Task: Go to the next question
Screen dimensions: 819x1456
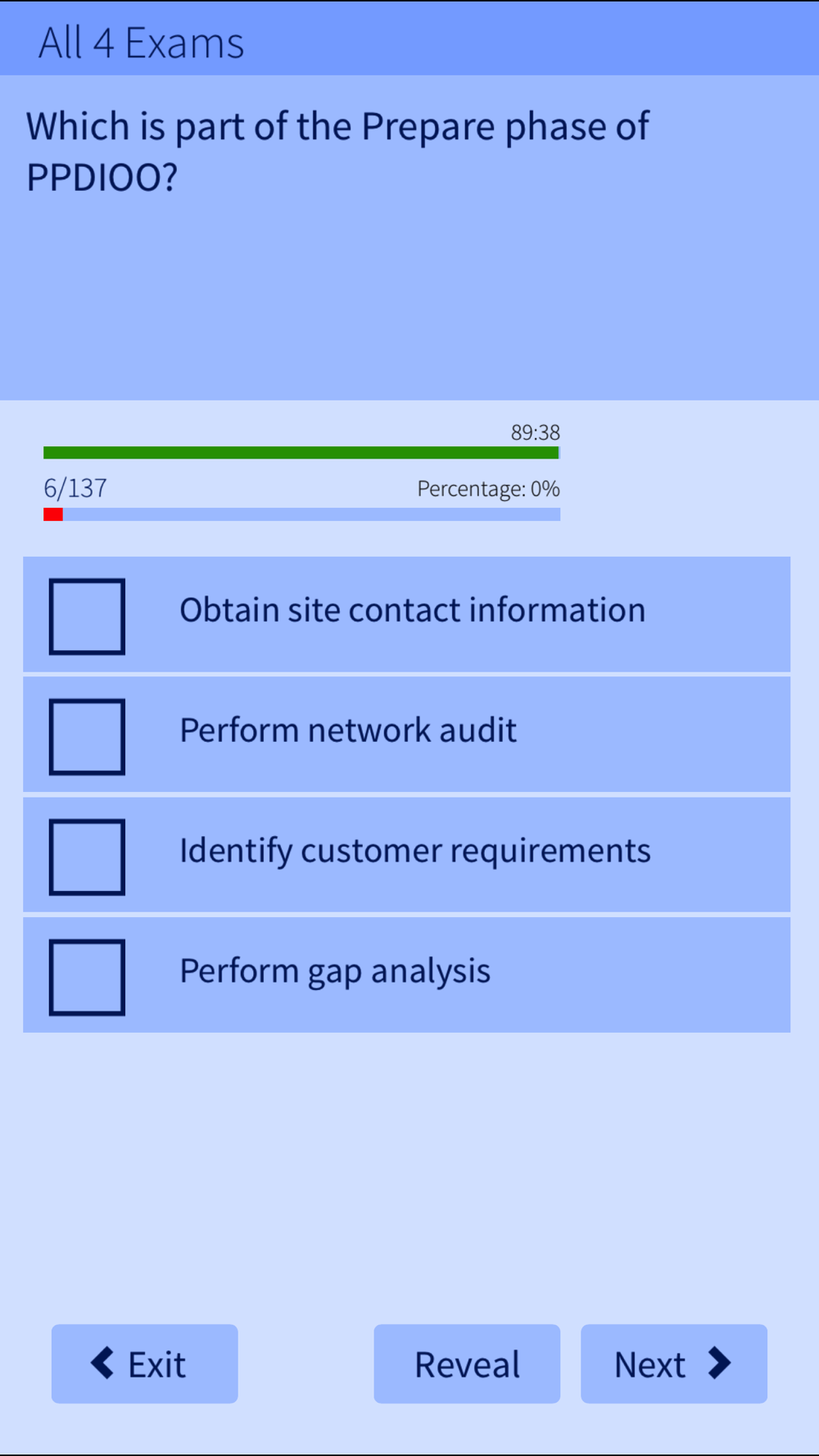Action: click(x=674, y=1364)
